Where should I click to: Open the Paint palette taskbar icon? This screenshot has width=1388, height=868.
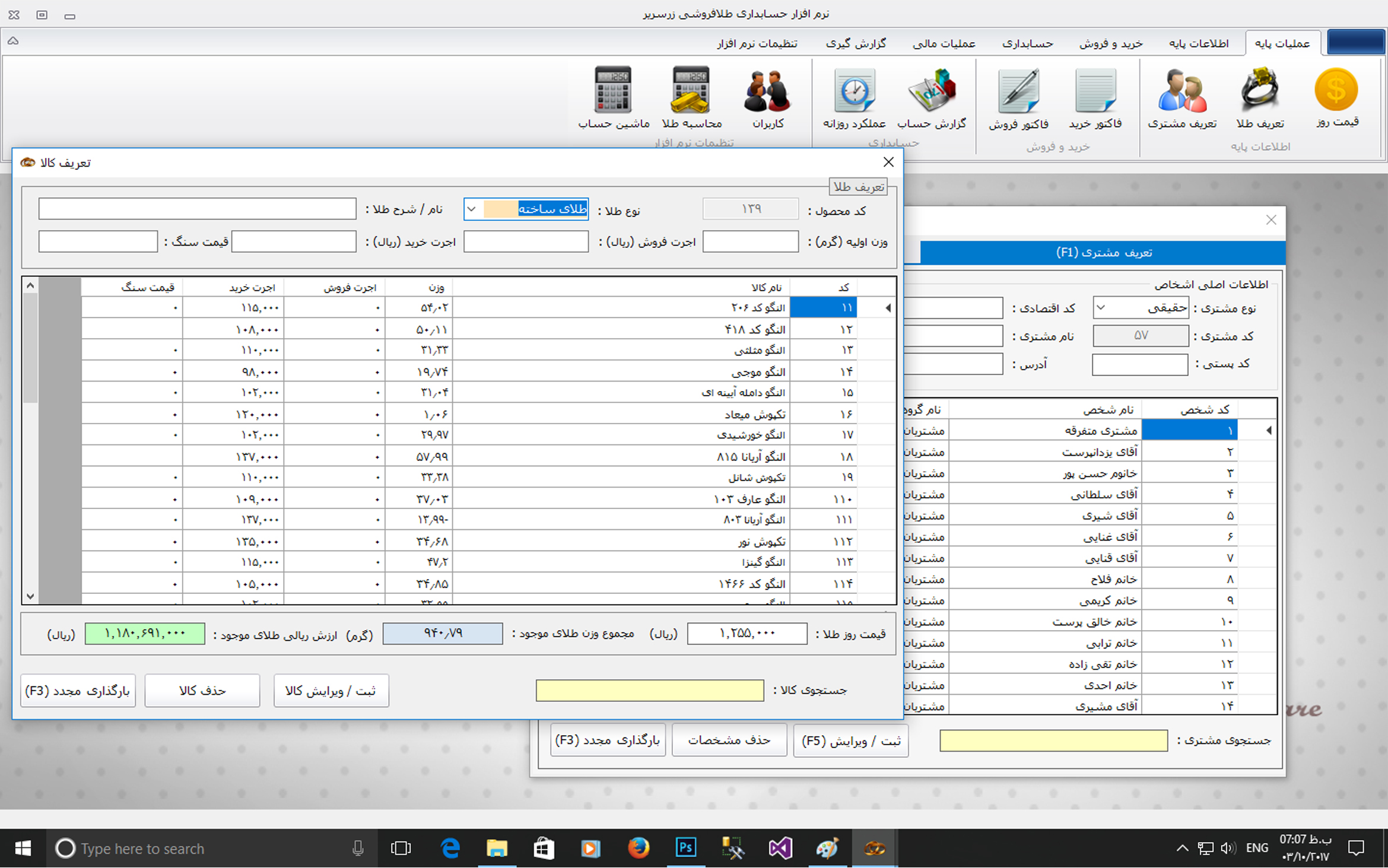click(827, 848)
